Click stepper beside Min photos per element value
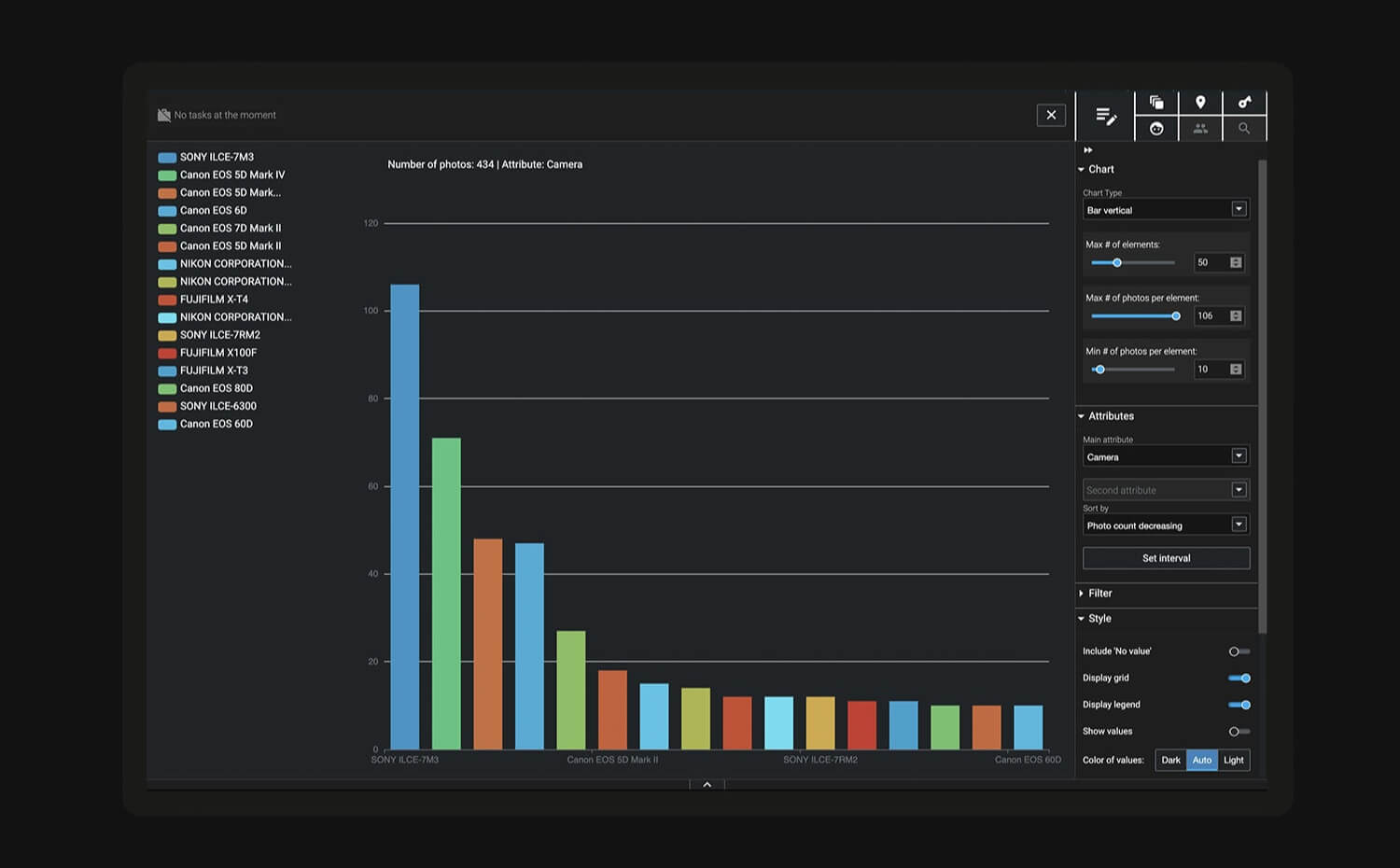The width and height of the screenshot is (1400, 868). click(1236, 370)
